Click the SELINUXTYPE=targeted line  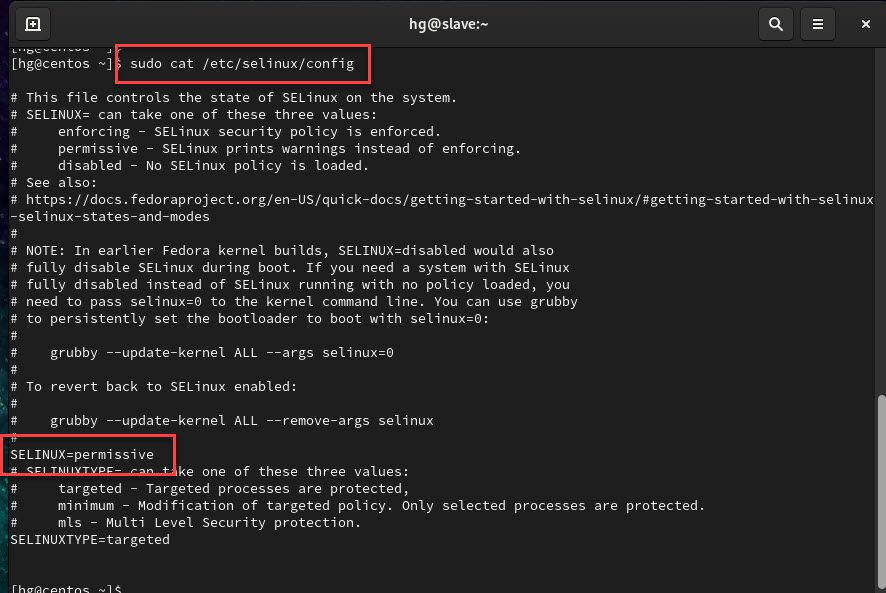(x=90, y=539)
